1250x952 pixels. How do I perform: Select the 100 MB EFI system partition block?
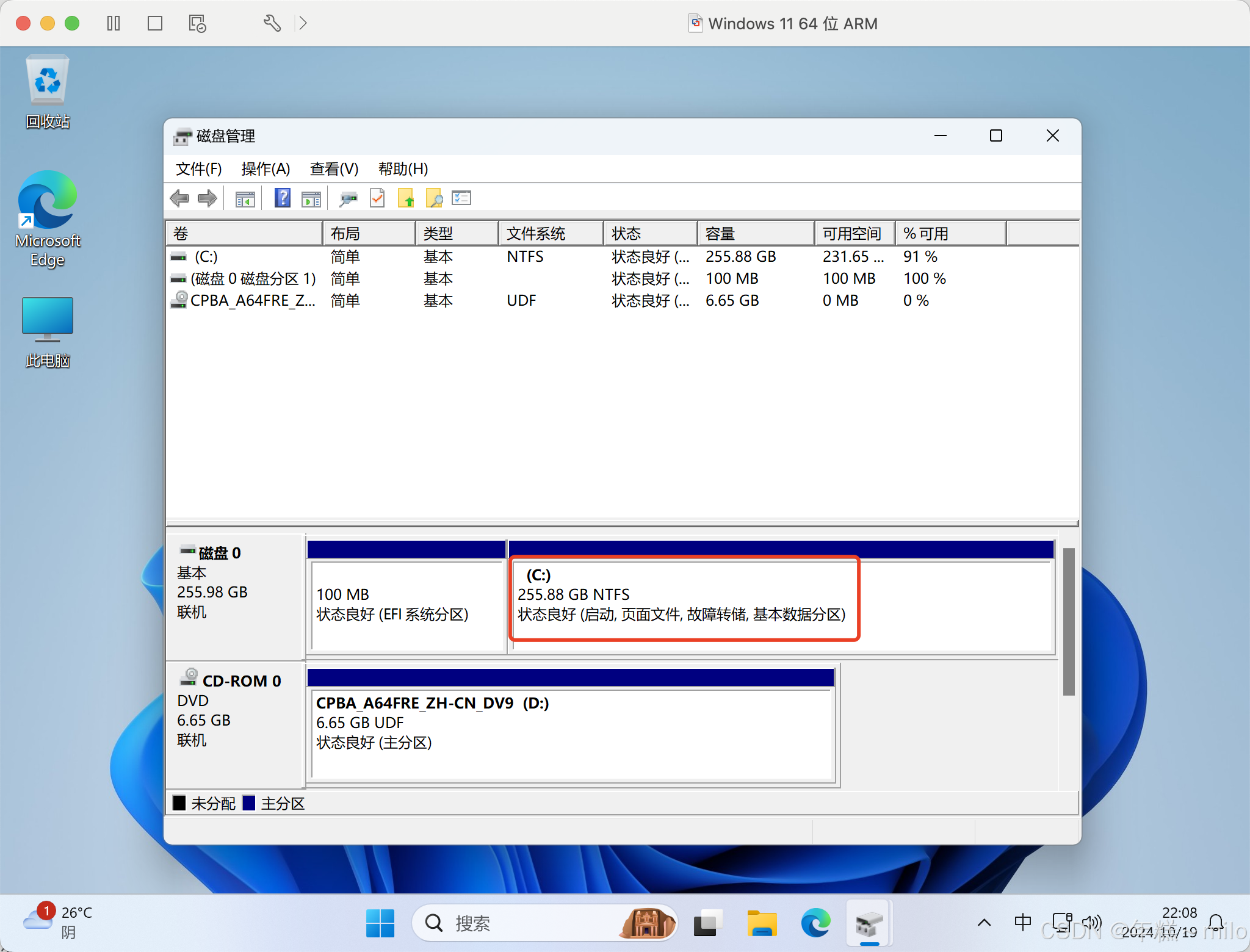pyautogui.click(x=406, y=604)
